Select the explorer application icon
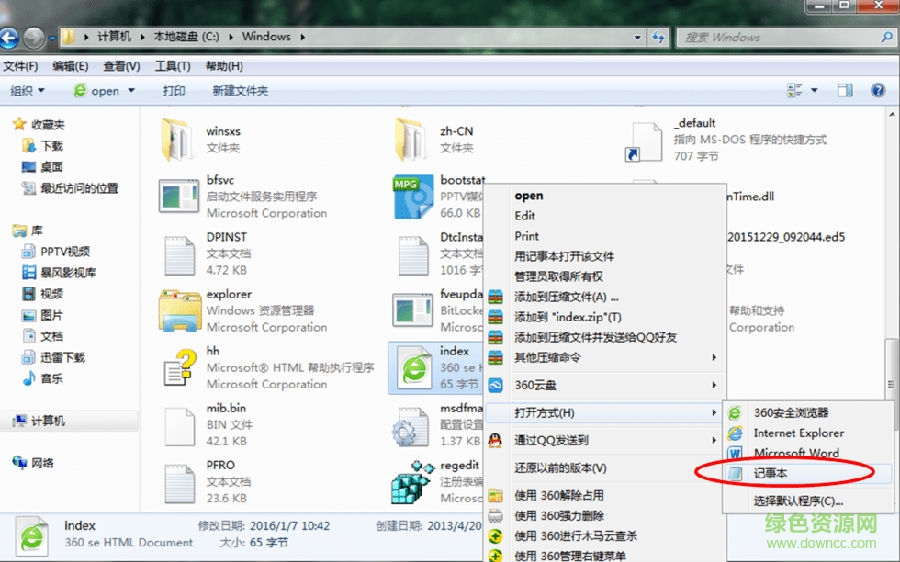The image size is (900, 562). pyautogui.click(x=179, y=311)
